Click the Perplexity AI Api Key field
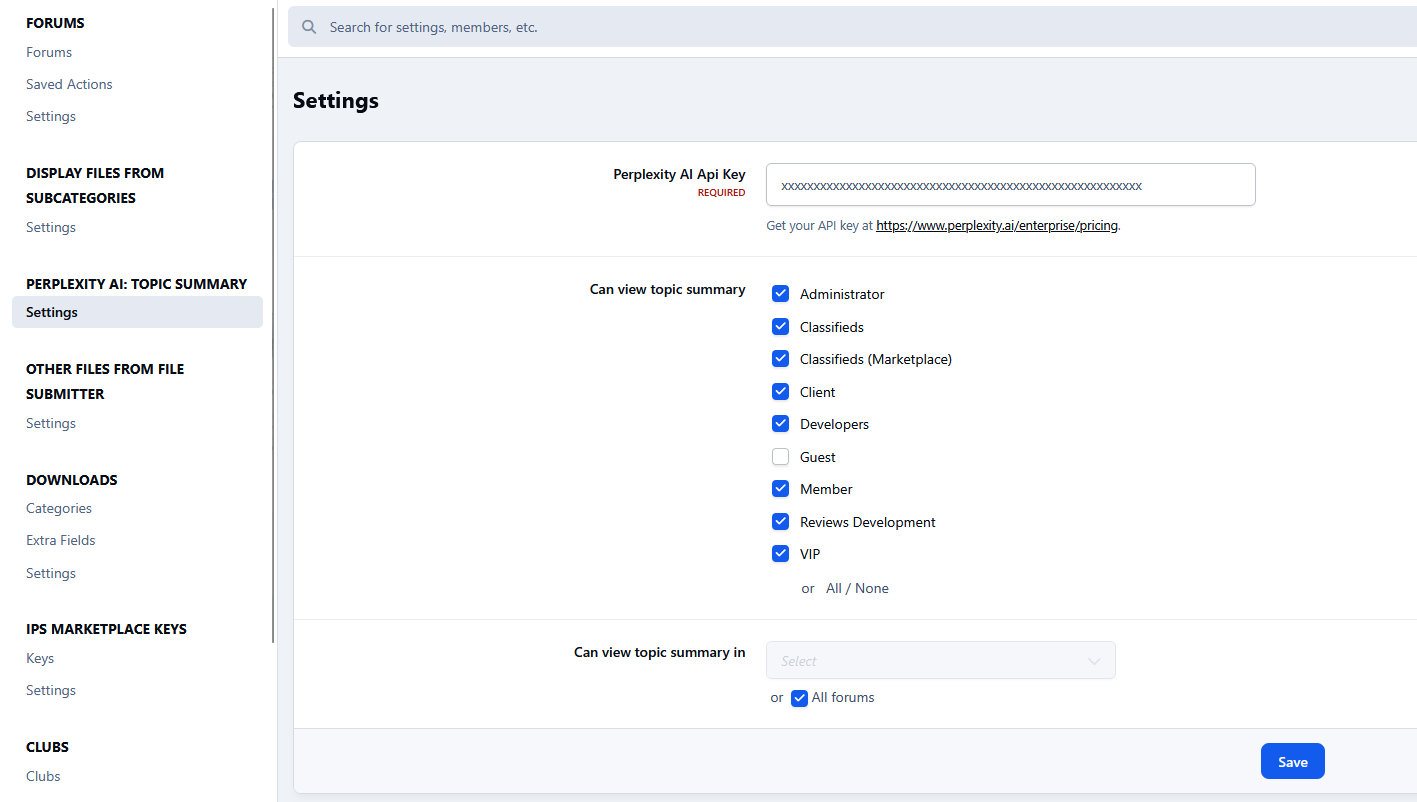This screenshot has height=802, width=1417. [1010, 185]
